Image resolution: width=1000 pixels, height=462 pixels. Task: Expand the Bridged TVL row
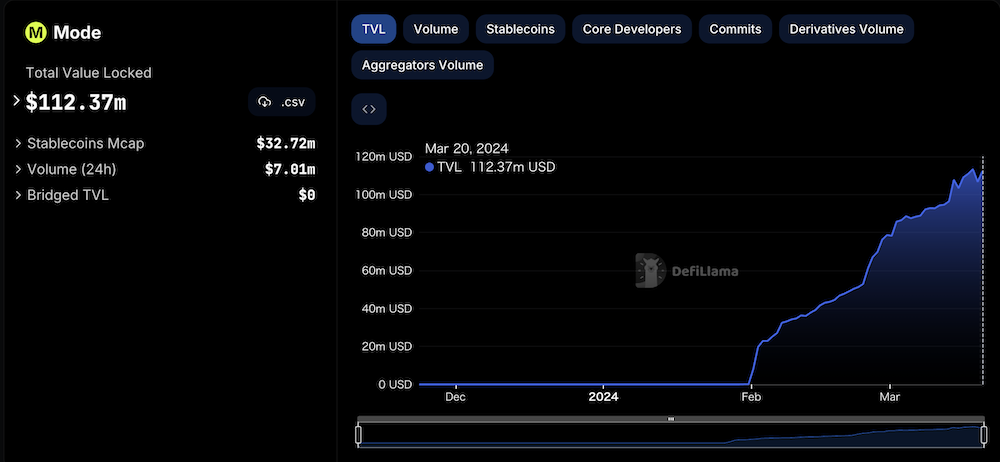[18, 195]
